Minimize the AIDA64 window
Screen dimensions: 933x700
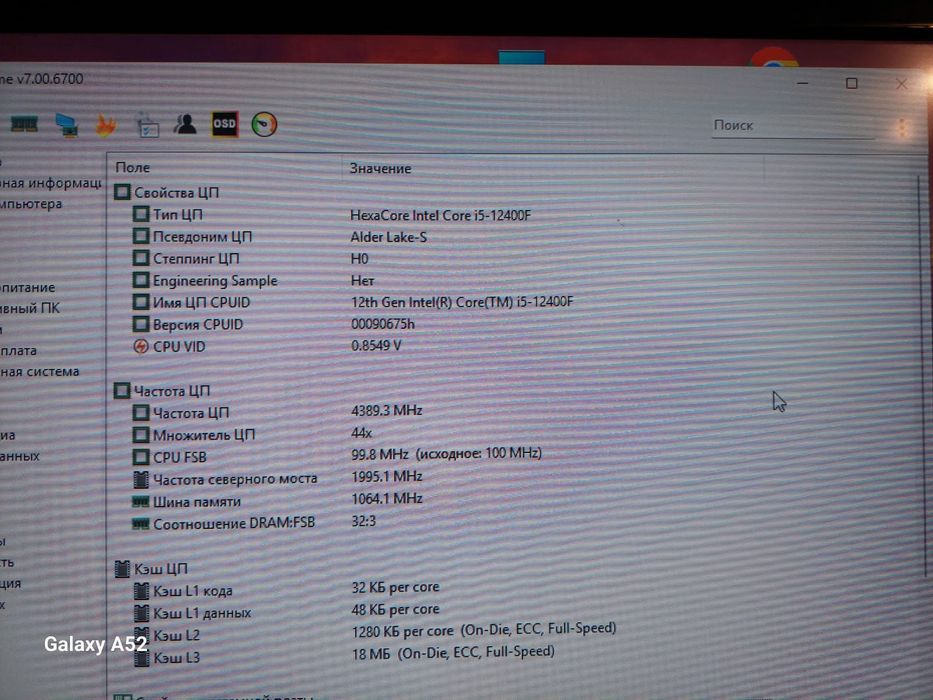[803, 83]
